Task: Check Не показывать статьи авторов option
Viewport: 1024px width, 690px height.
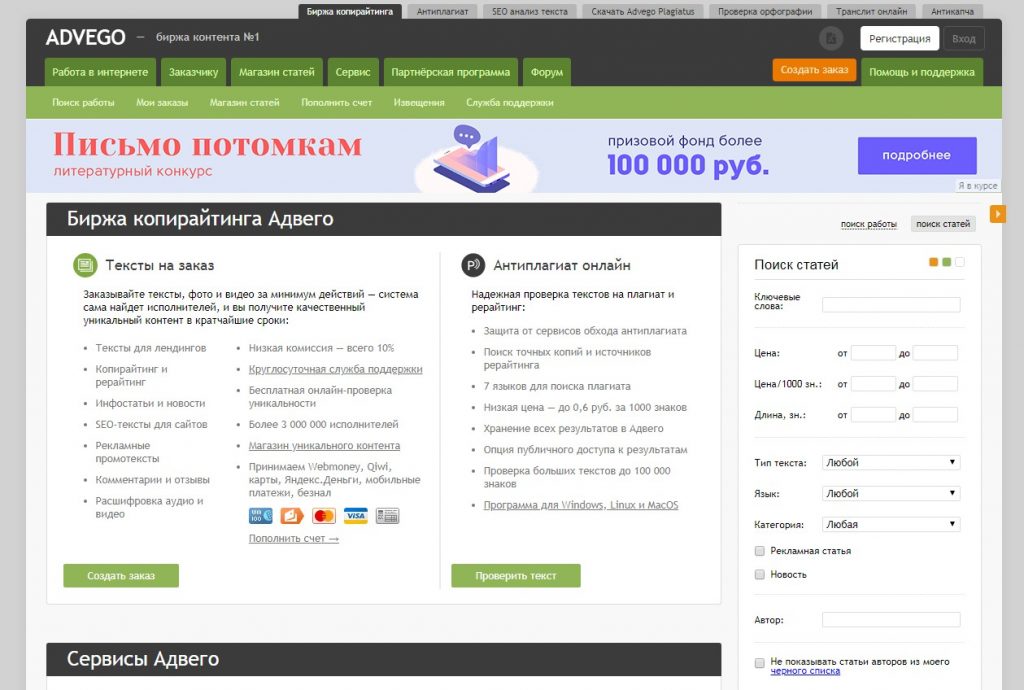Action: pos(760,663)
